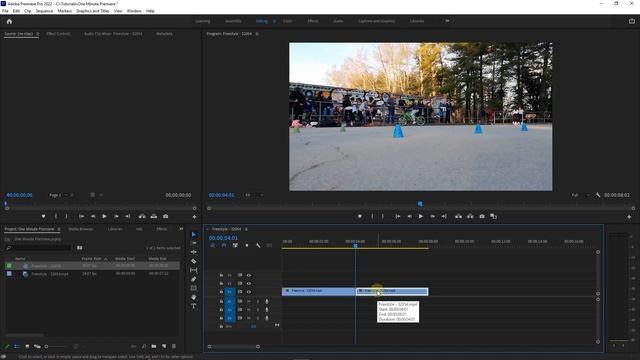
Task: Click the Home icon in the workspace bar
Action: (9, 21)
